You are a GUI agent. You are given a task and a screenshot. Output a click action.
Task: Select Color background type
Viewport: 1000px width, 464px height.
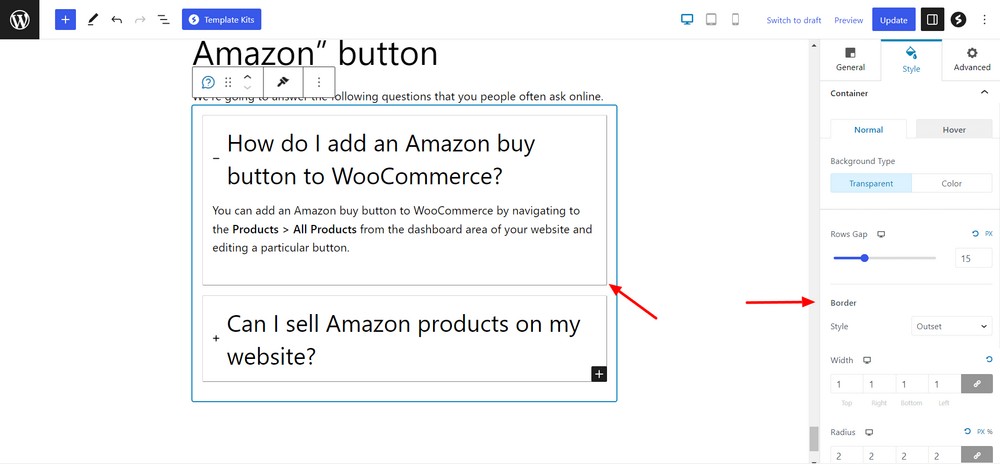[951, 183]
